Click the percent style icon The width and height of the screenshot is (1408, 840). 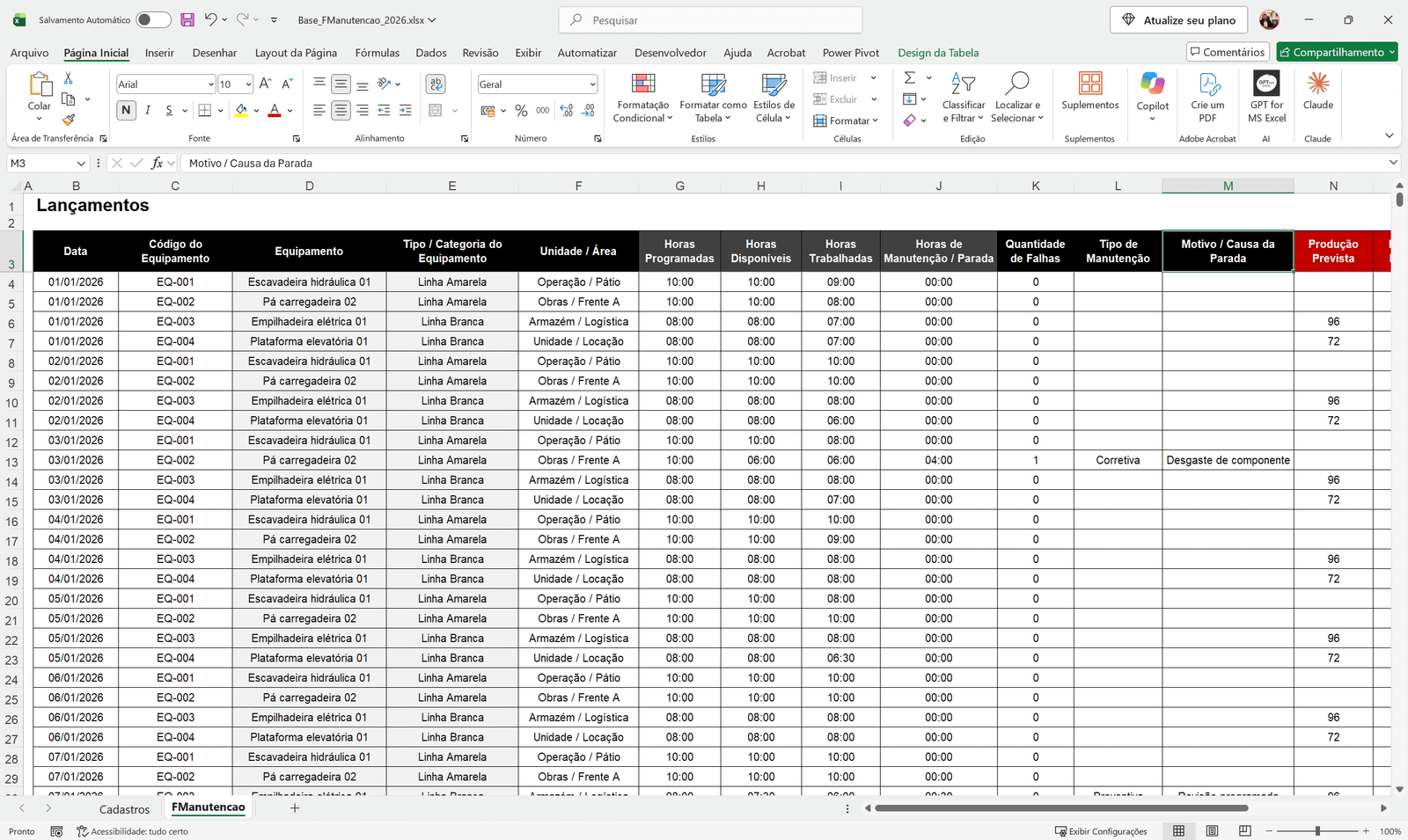pos(521,111)
